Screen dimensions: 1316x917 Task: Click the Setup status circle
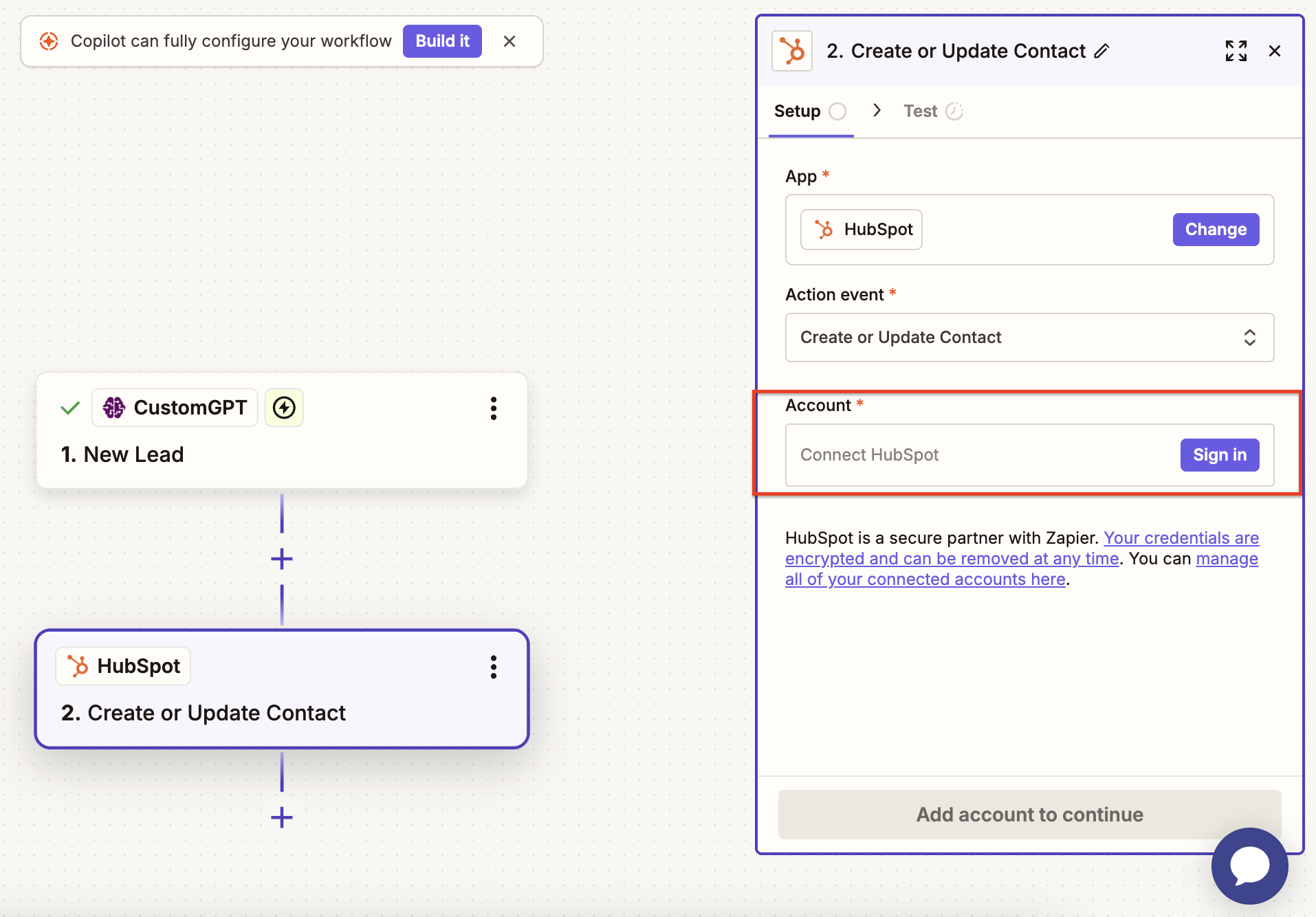[x=837, y=111]
